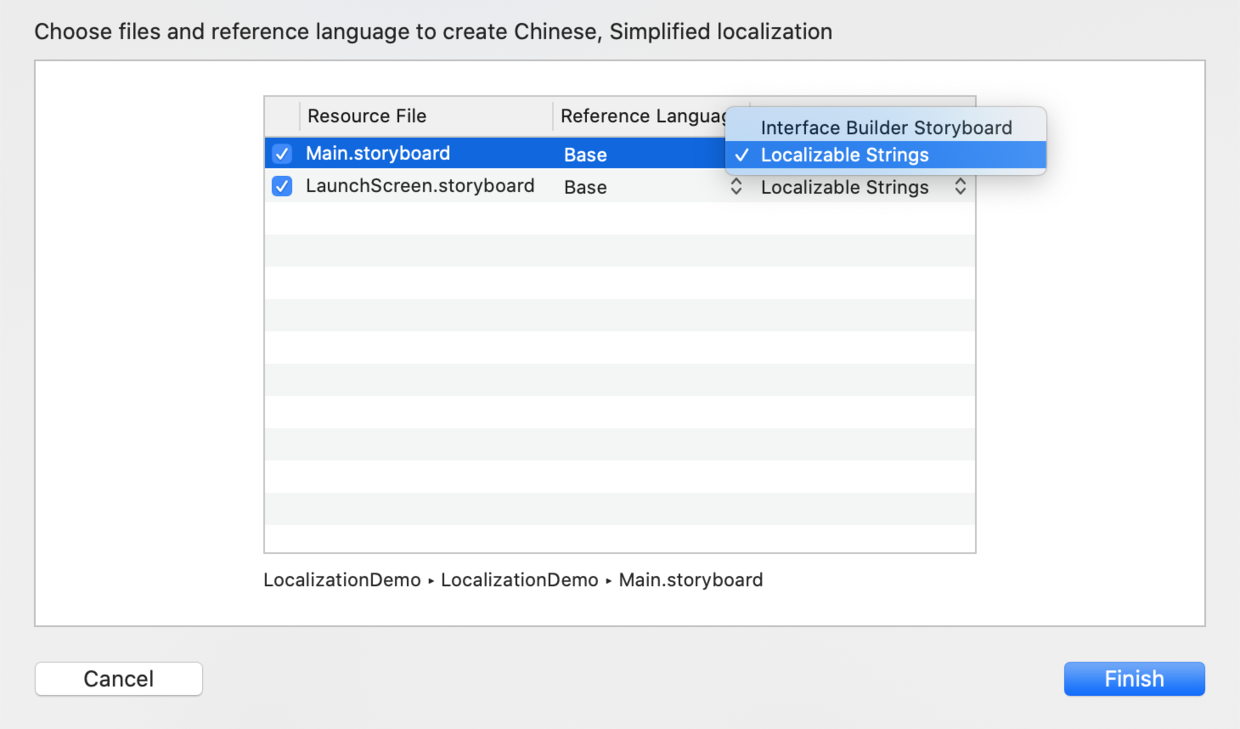
Task: Click the second LocalizationDemo path segment
Action: [x=519, y=580]
